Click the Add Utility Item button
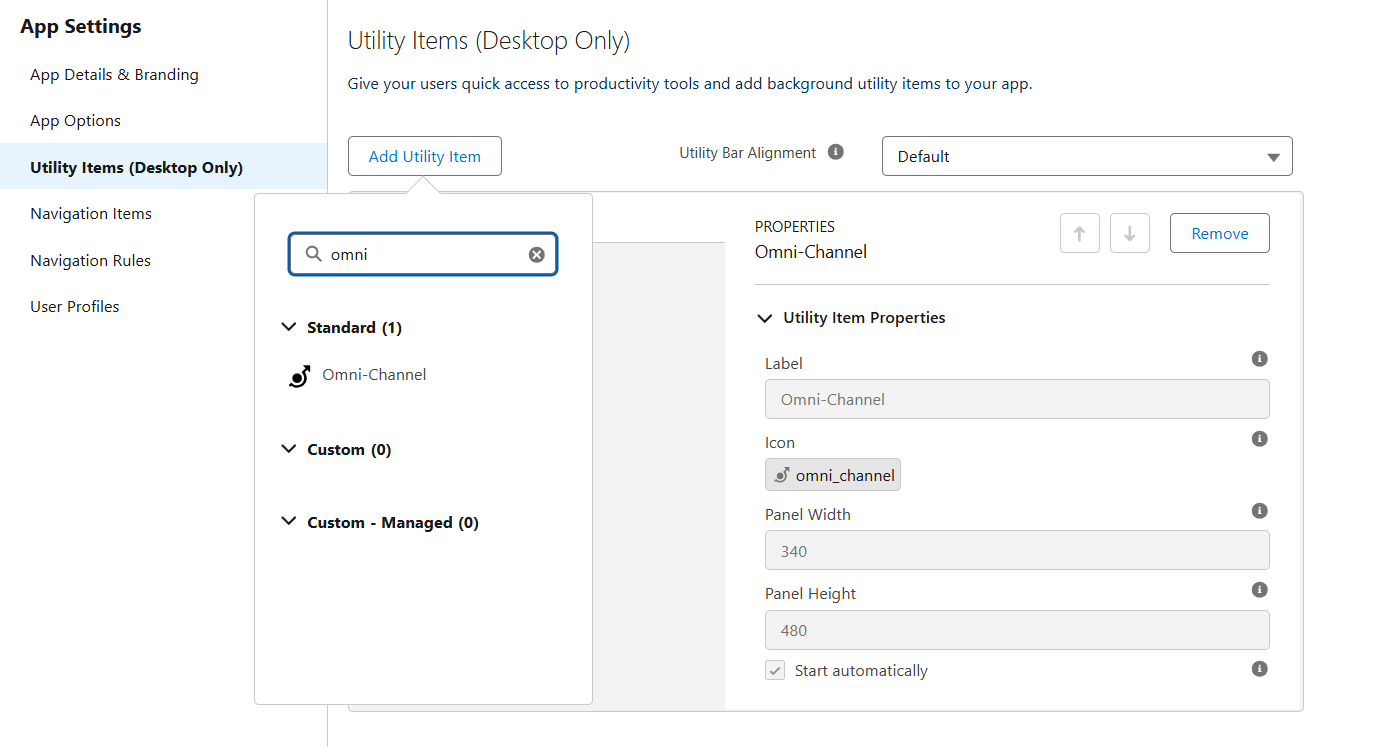 (425, 156)
